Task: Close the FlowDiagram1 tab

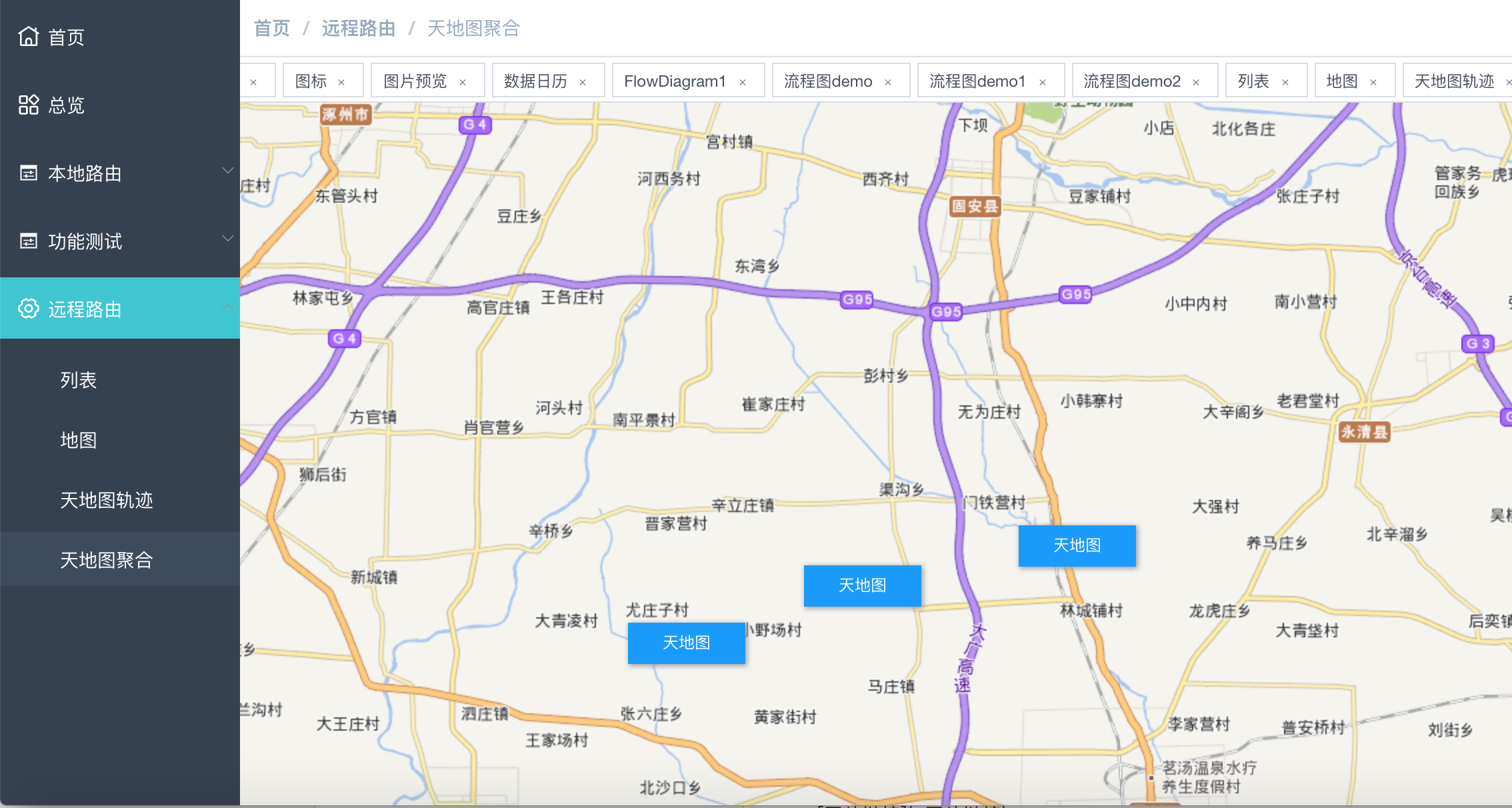Action: [x=743, y=82]
